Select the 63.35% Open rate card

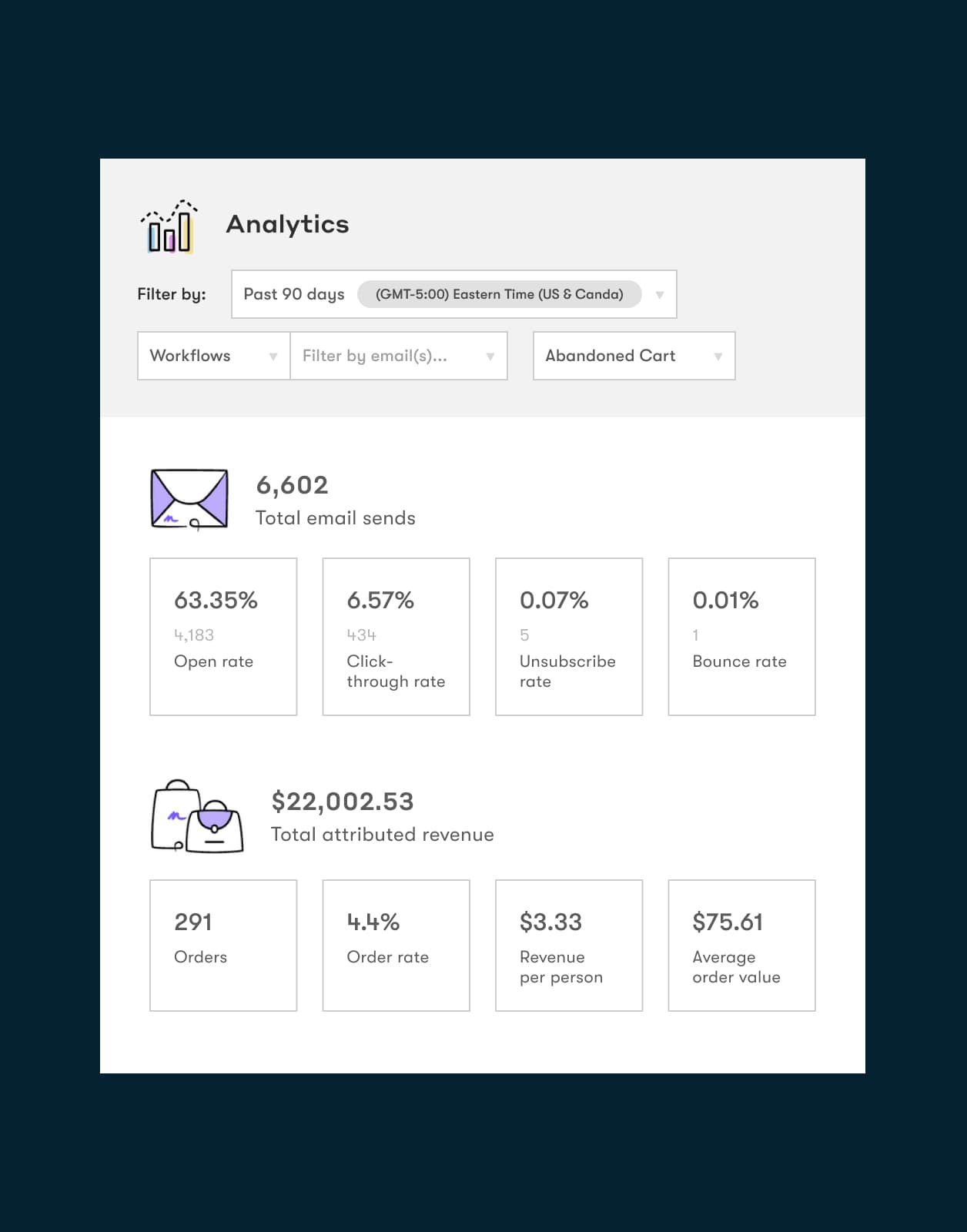click(223, 637)
